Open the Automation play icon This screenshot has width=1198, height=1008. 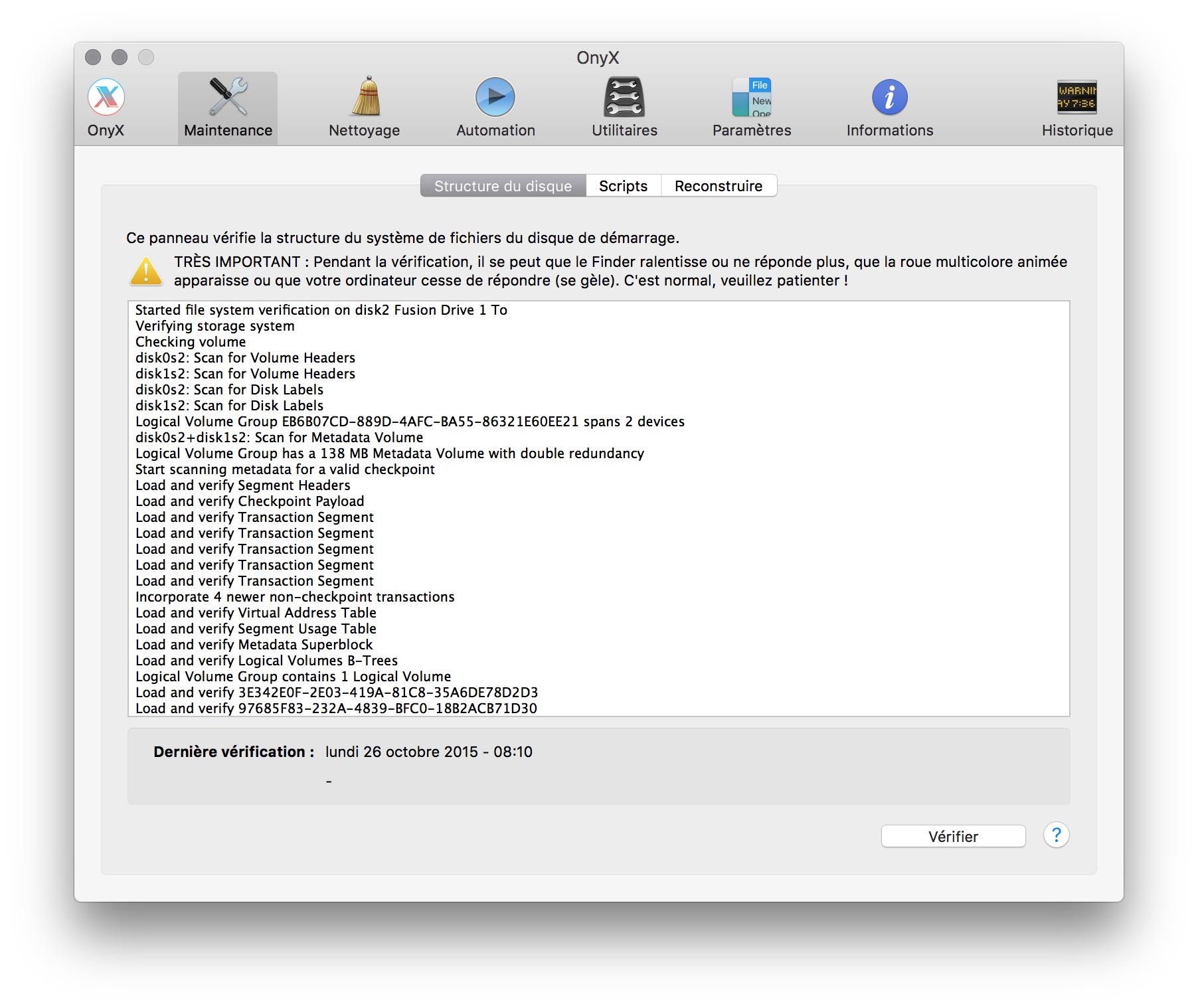[495, 97]
